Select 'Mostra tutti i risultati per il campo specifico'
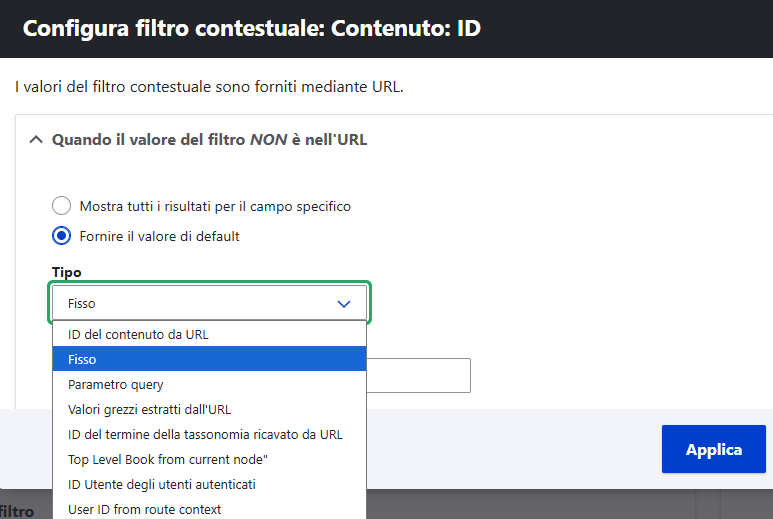Image resolution: width=773 pixels, height=519 pixels. (x=62, y=206)
